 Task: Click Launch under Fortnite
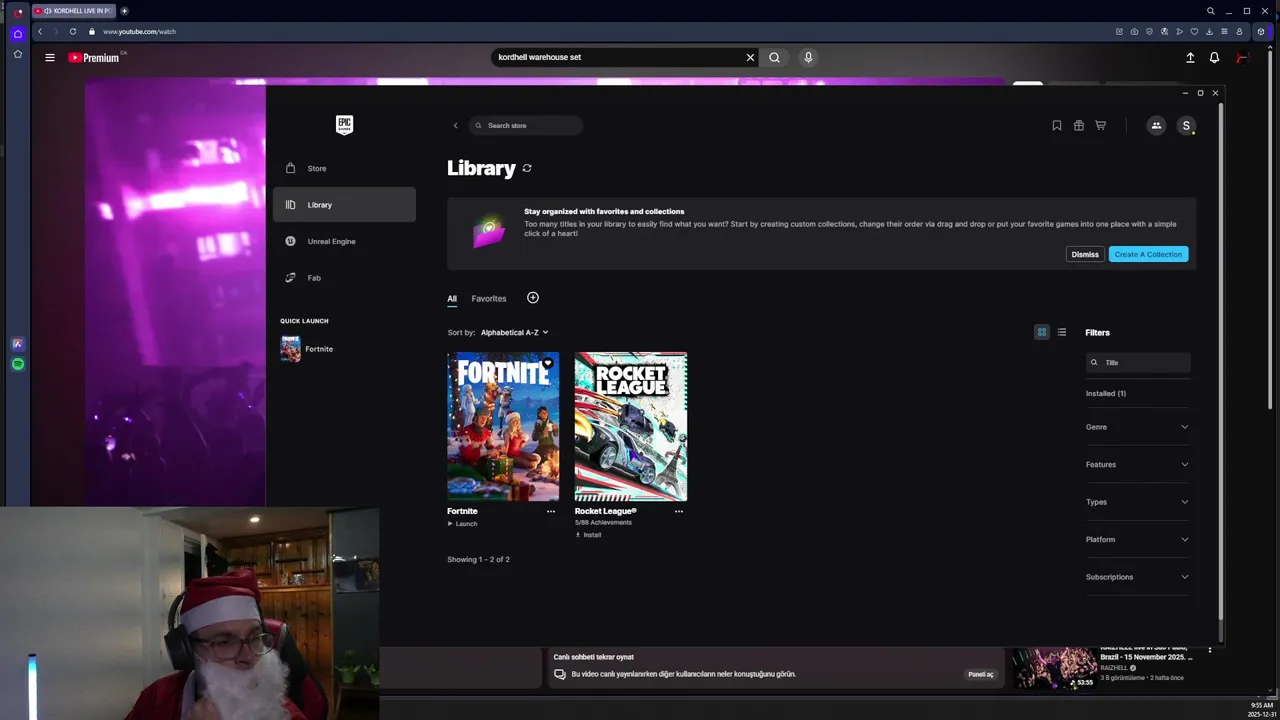462,524
